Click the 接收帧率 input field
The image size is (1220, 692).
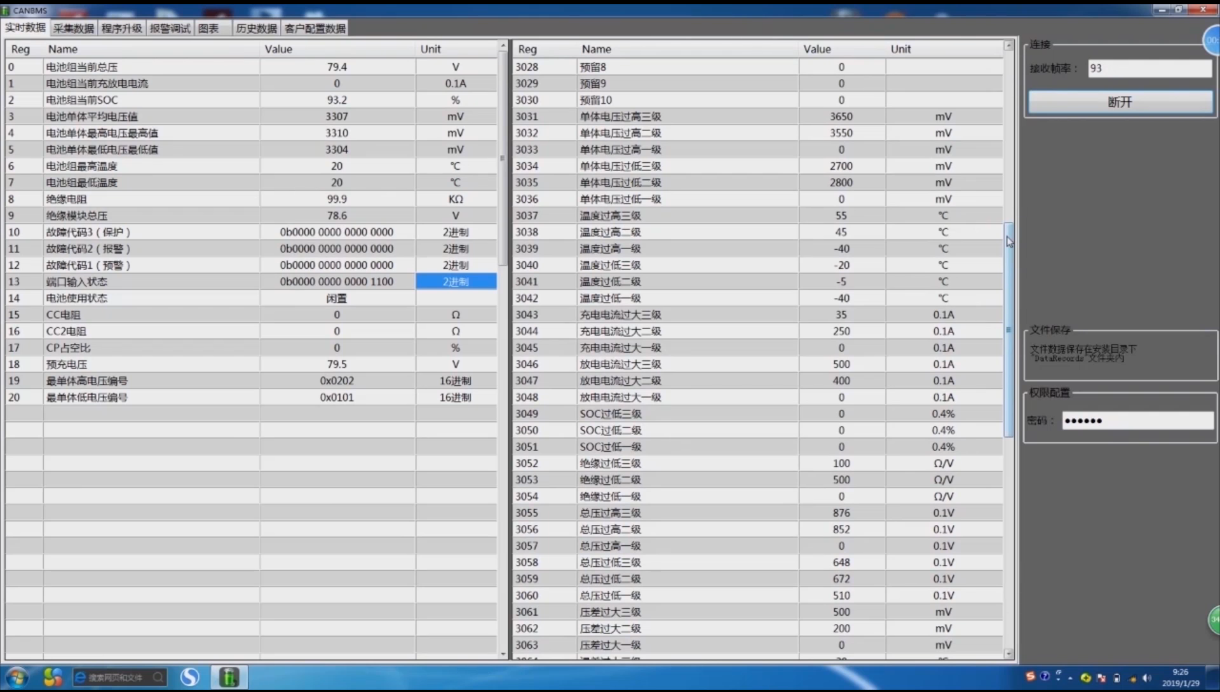(1149, 69)
